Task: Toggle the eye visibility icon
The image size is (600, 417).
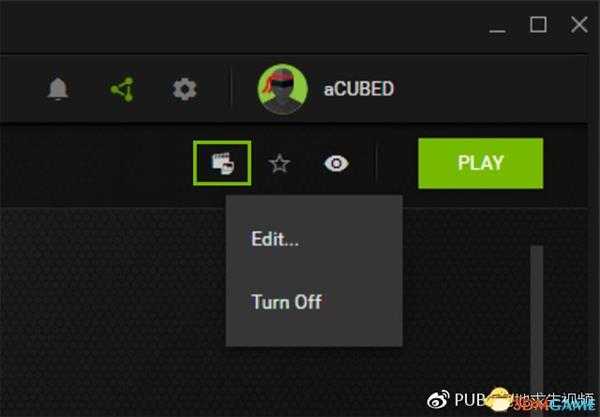Action: tap(336, 163)
